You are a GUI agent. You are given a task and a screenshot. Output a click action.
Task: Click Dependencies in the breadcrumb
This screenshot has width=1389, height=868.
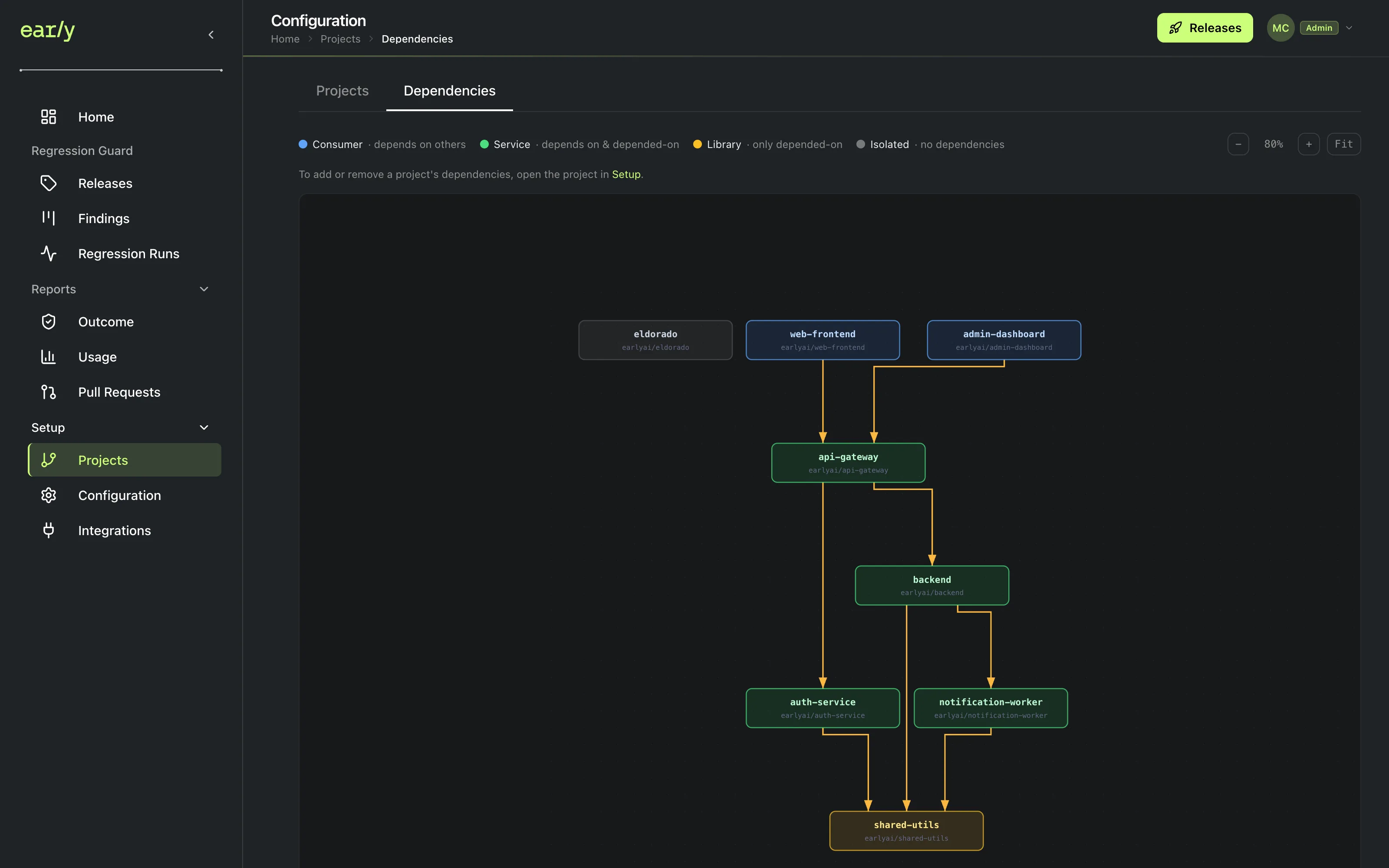417,39
